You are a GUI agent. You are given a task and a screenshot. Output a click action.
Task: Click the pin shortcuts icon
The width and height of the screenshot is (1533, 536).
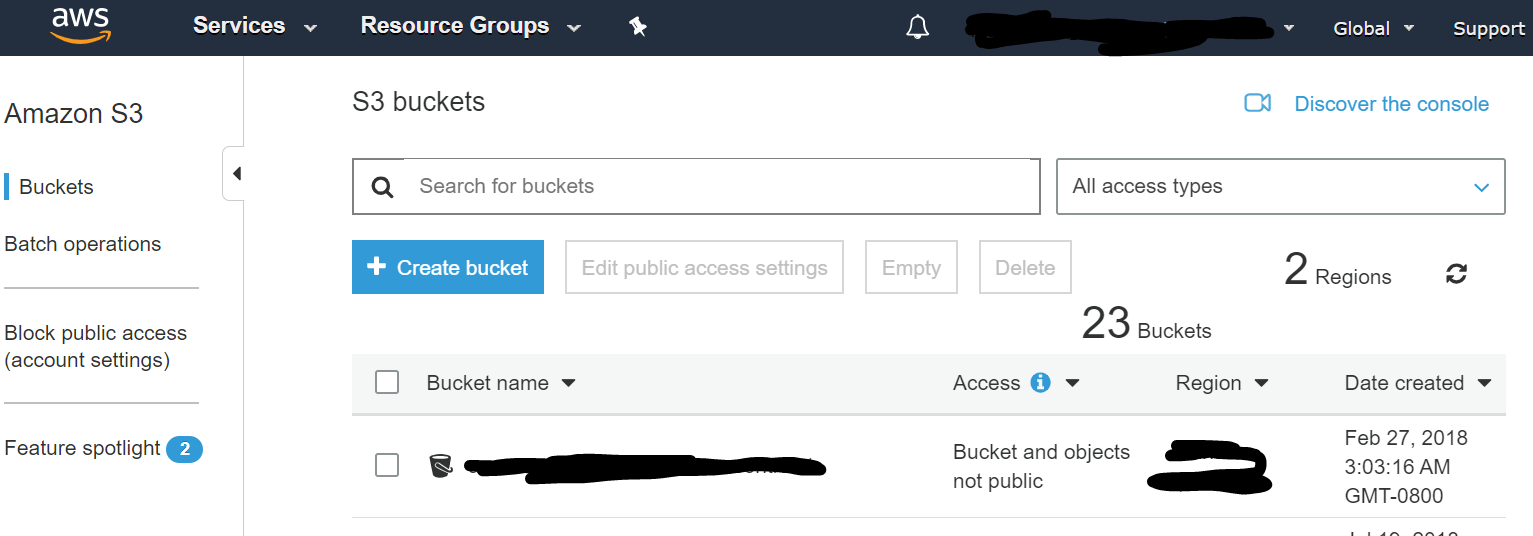638,27
